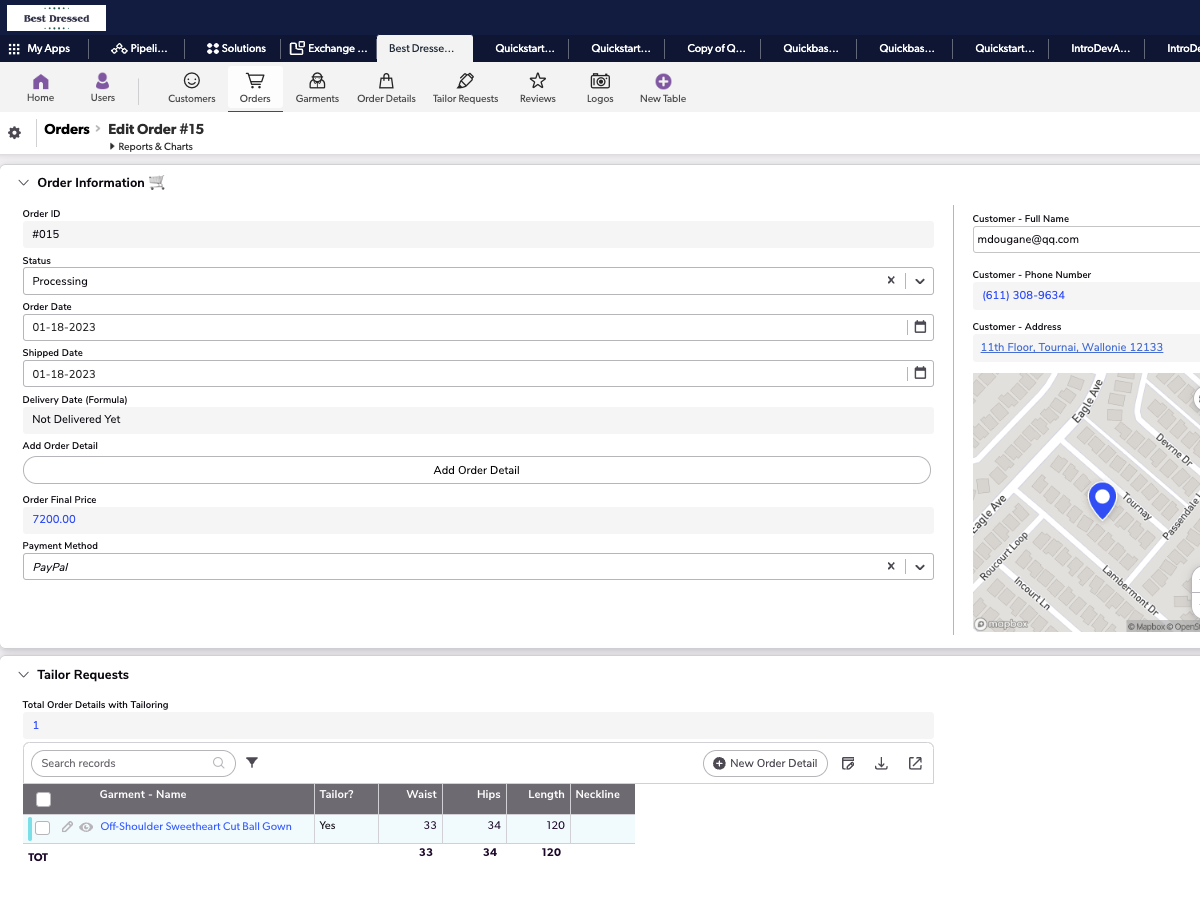Screen dimensions: 1200x901
Task: Download the order details report
Action: 881,763
